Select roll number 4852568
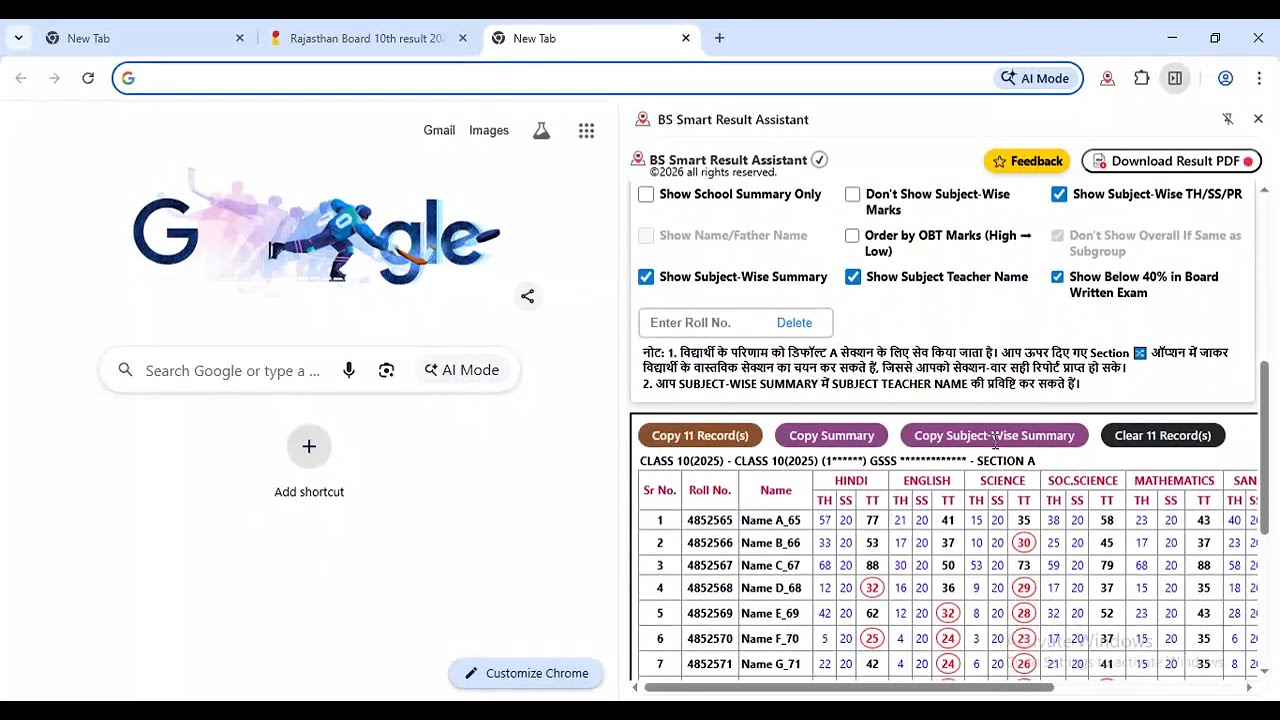This screenshot has height=720, width=1280. pyautogui.click(x=709, y=588)
